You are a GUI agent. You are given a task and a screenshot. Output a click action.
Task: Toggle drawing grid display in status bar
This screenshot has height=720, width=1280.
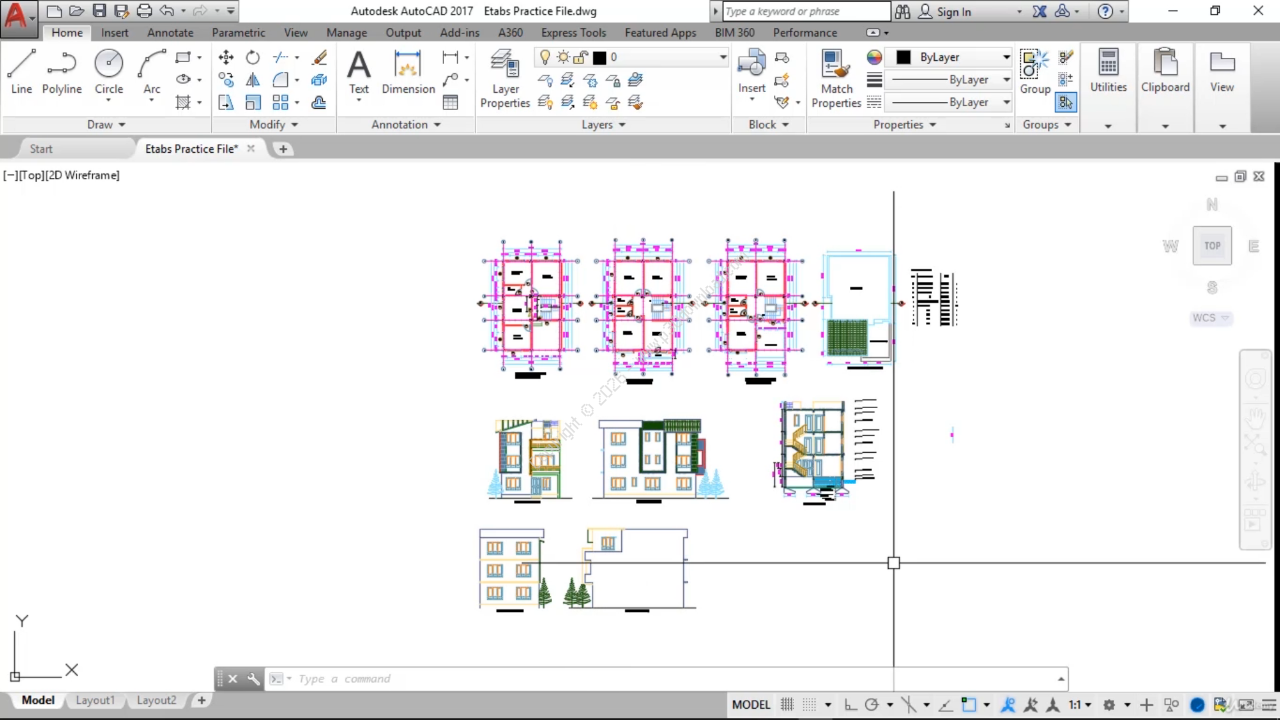(787, 704)
